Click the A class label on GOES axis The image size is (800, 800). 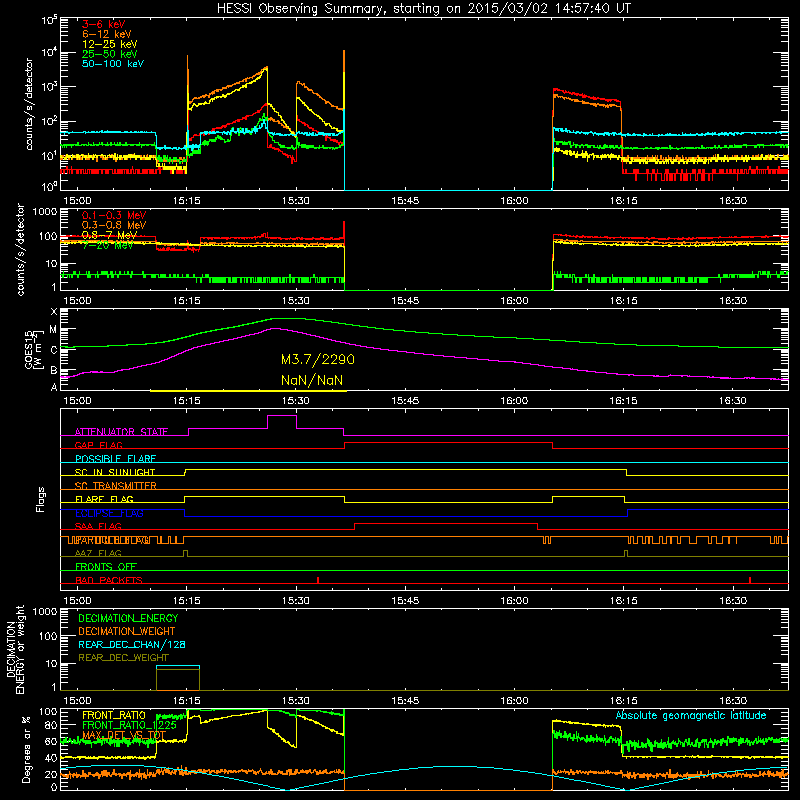54,387
